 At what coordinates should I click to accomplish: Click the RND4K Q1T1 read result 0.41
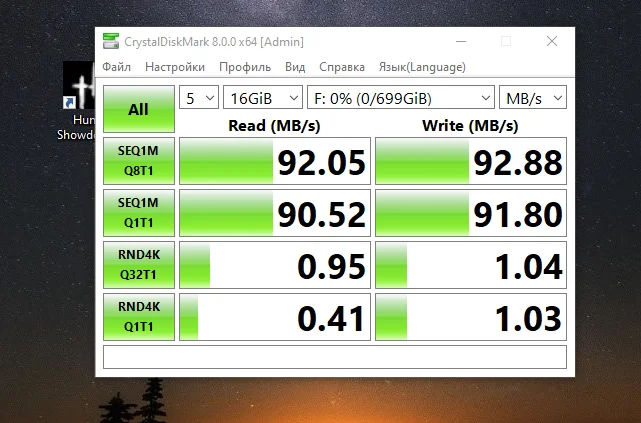click(275, 317)
